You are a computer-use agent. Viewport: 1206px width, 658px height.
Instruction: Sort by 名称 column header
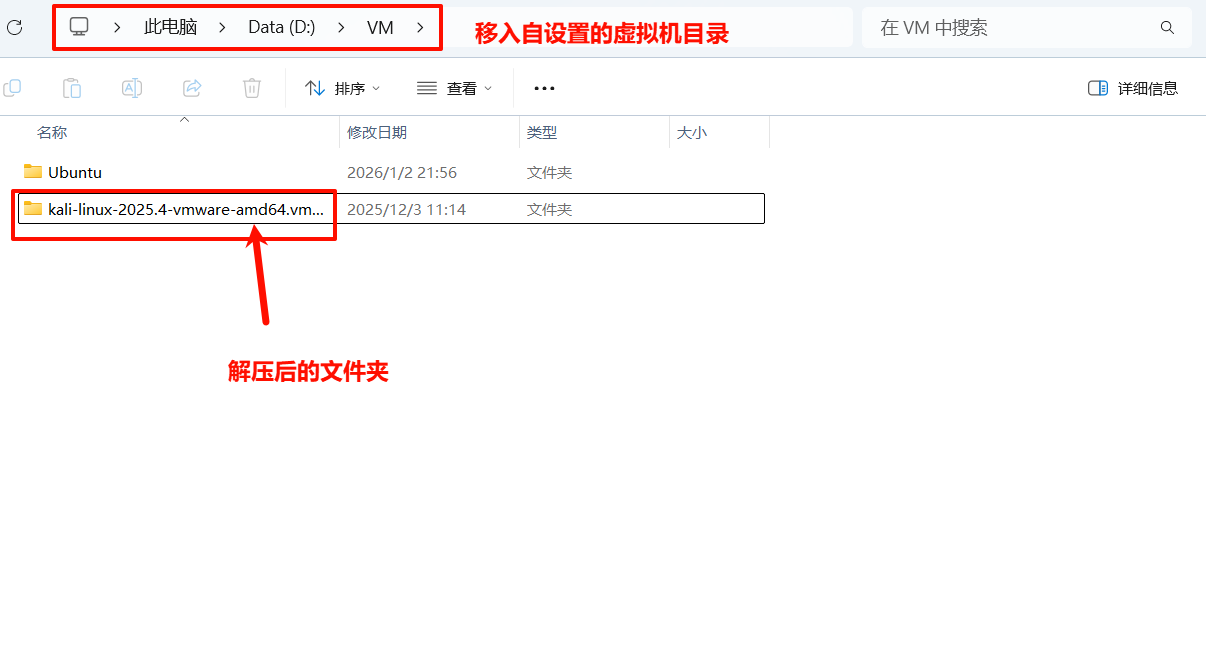(x=52, y=132)
